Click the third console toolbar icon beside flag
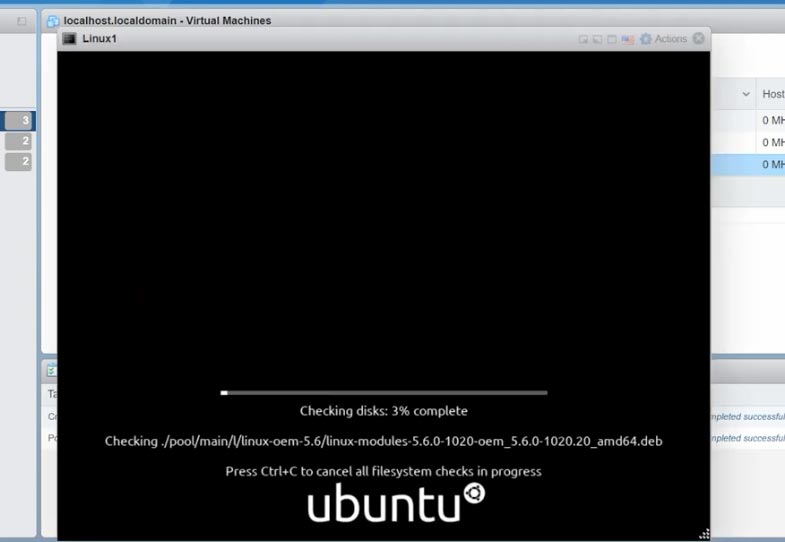This screenshot has height=542, width=785. pos(612,39)
